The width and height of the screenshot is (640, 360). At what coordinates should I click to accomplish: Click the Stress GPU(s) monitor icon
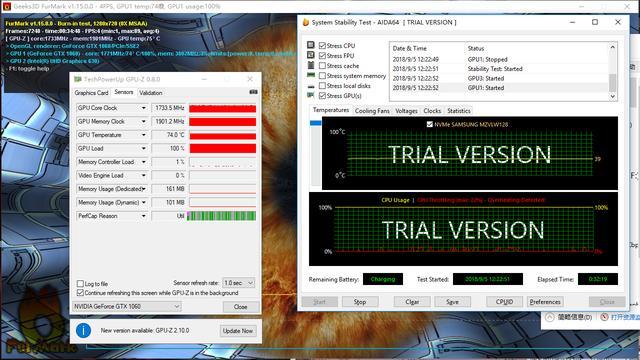coord(311,95)
